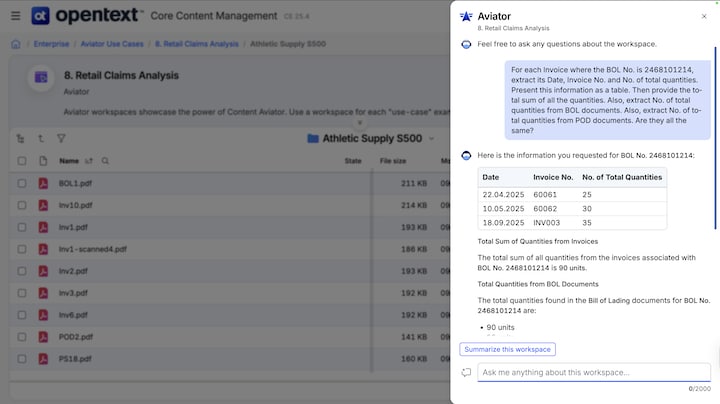720x404 pixels.
Task: Open the Enterprise breadcrumb link
Action: (51, 44)
